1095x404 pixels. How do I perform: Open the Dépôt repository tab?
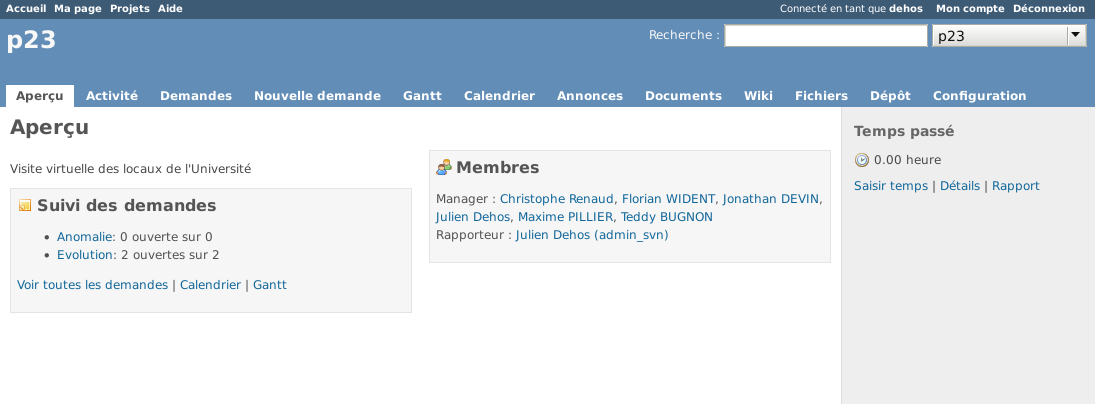890,96
